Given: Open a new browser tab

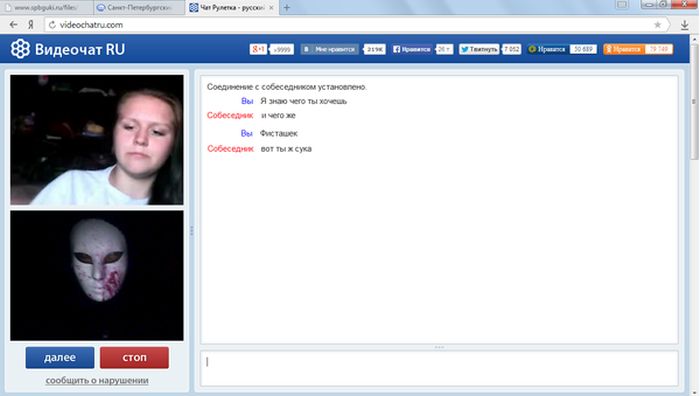Looking at the screenshot, I should tap(287, 8).
